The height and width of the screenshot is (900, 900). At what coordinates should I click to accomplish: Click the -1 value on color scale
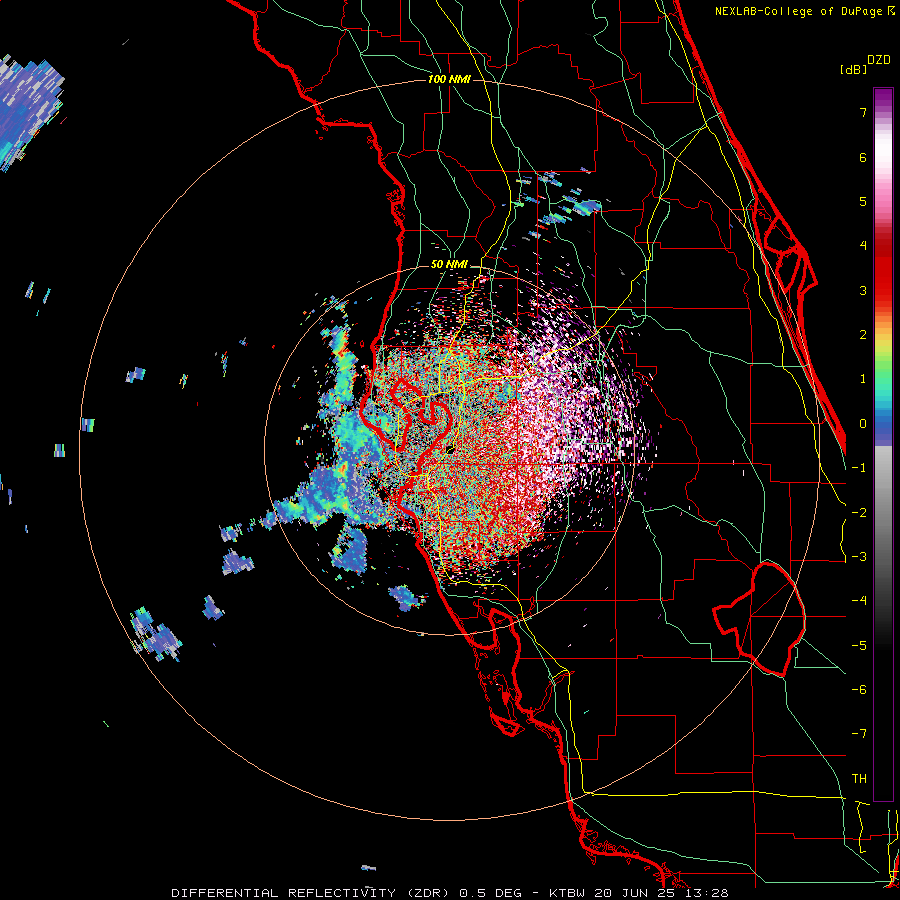pos(859,468)
